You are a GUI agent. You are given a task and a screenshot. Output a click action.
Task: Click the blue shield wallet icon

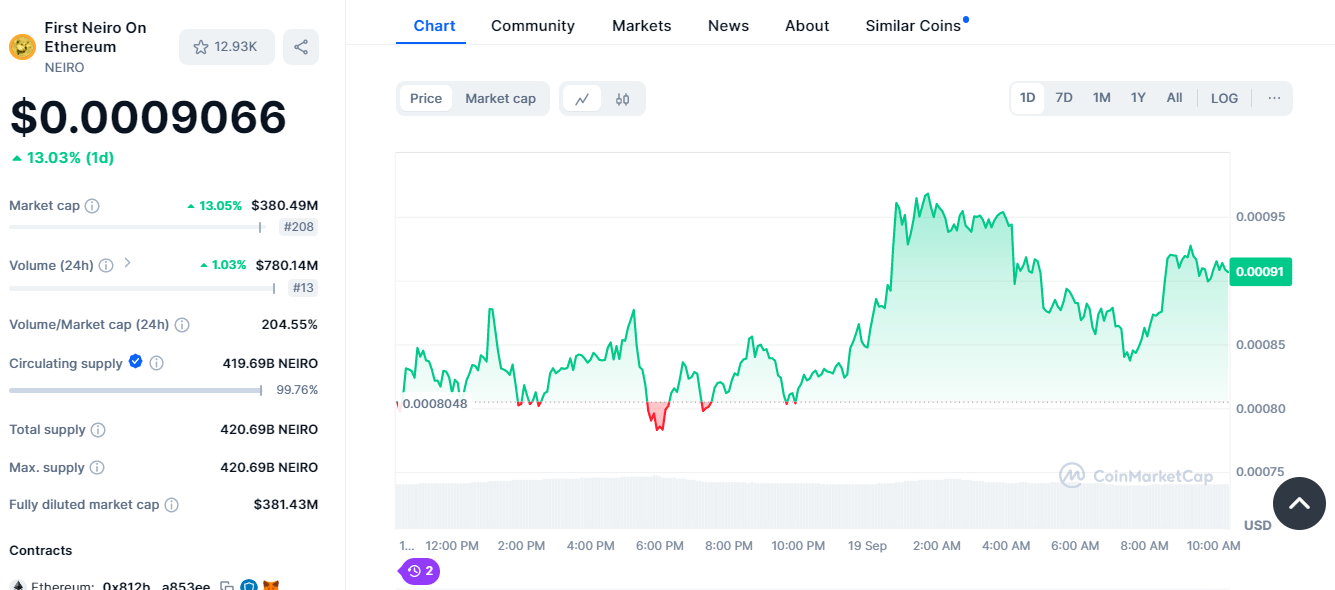pos(249,586)
